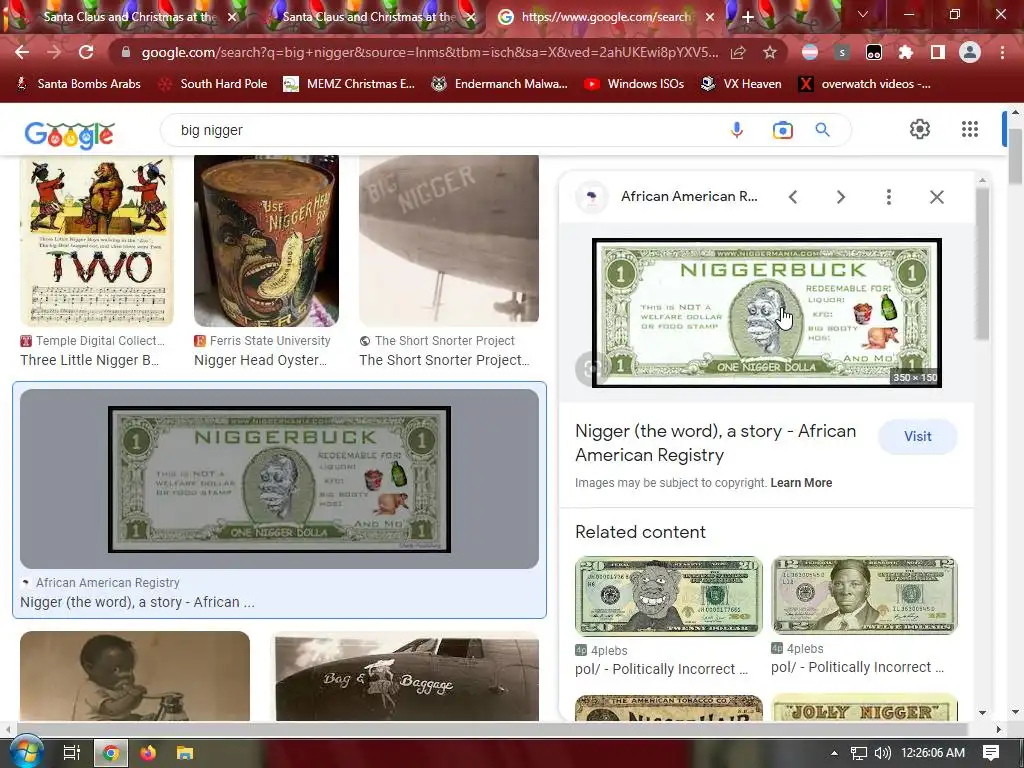Toggle the browser side panel
Image resolution: width=1024 pixels, height=768 pixels.
pyautogui.click(x=938, y=52)
